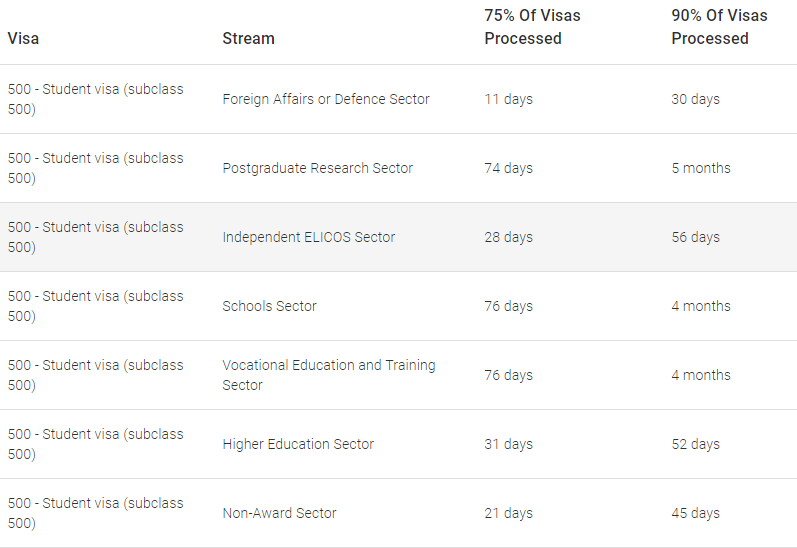Select the 74 days cell
This screenshot has width=797, height=548.
(508, 168)
